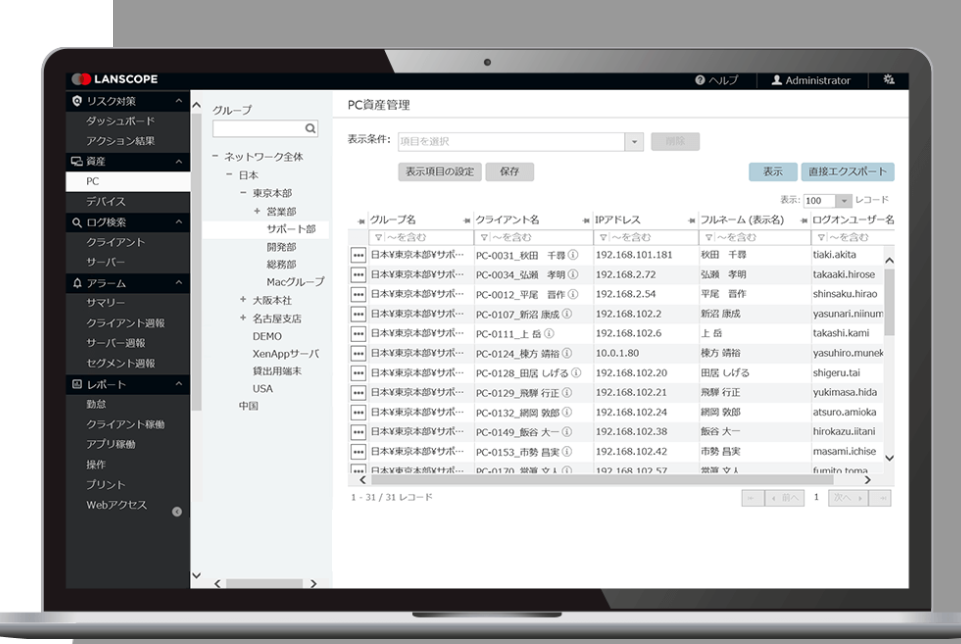The width and height of the screenshot is (961, 644).
Task: Click the 直接エクスポート button
Action: [x=846, y=172]
